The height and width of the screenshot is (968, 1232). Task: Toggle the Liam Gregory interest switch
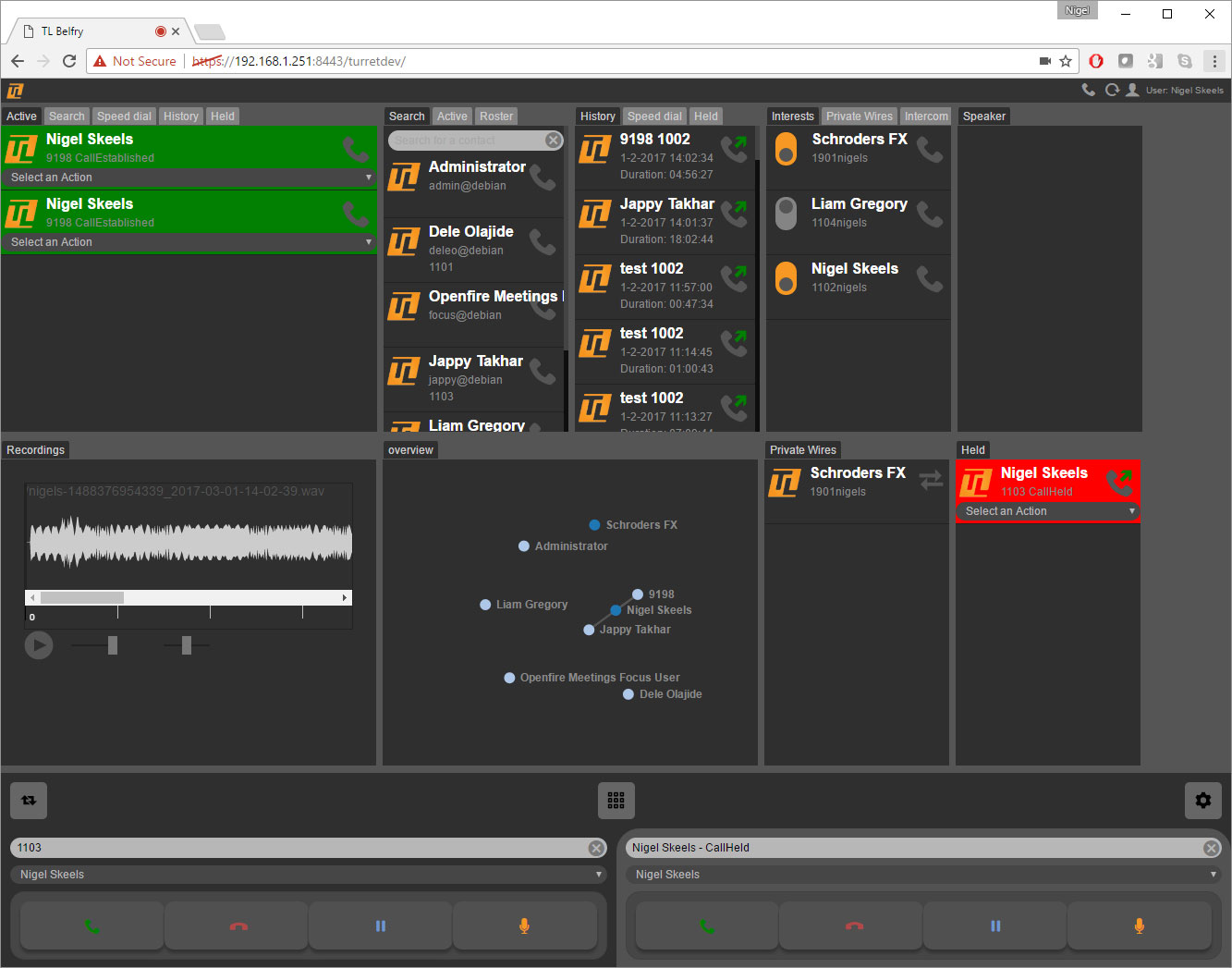click(x=786, y=214)
